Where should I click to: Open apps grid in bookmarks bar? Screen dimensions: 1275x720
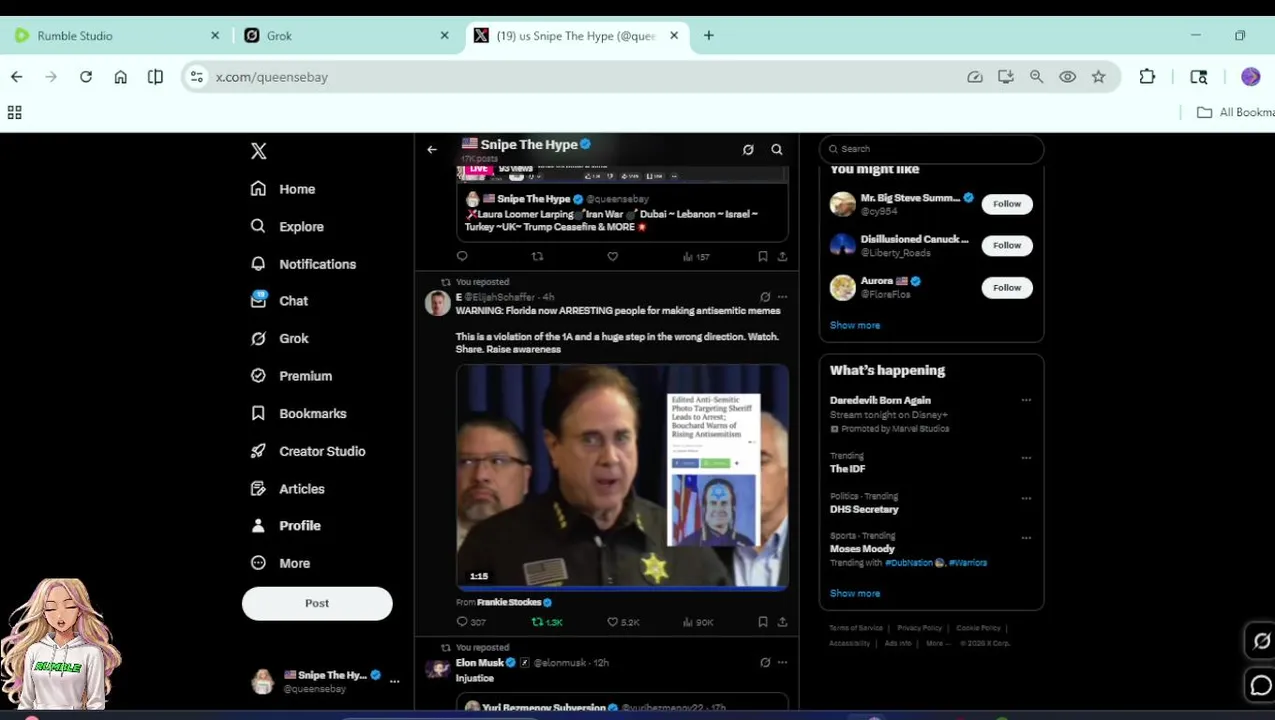click(x=14, y=113)
